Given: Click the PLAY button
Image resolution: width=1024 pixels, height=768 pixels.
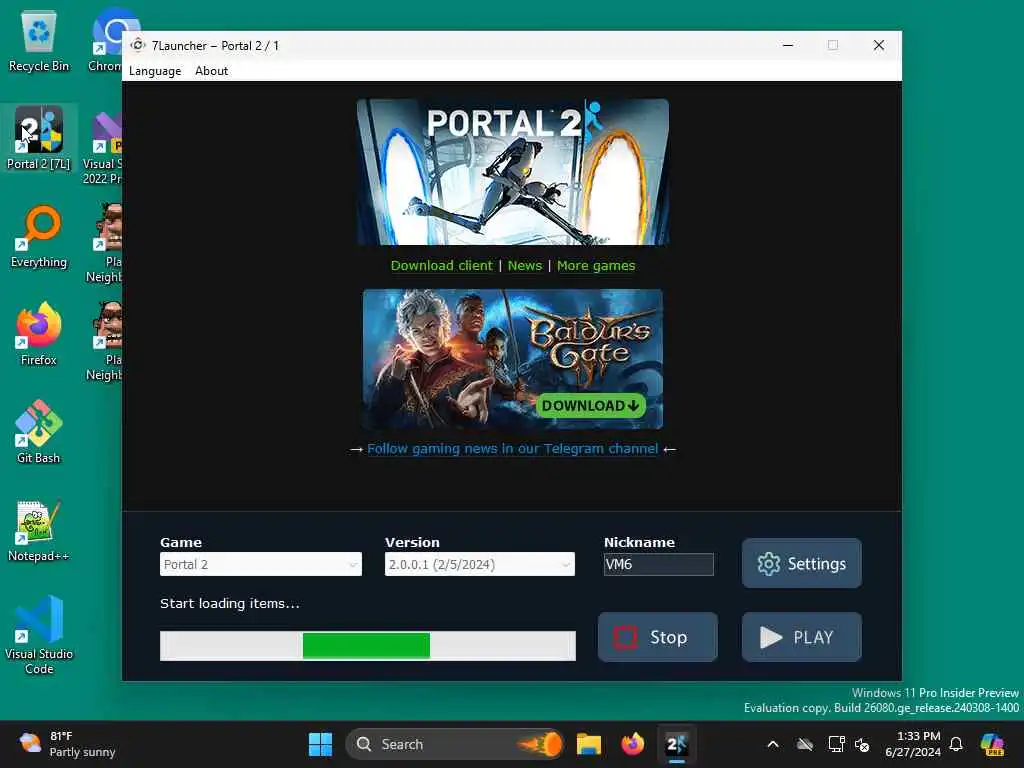Looking at the screenshot, I should (801, 637).
